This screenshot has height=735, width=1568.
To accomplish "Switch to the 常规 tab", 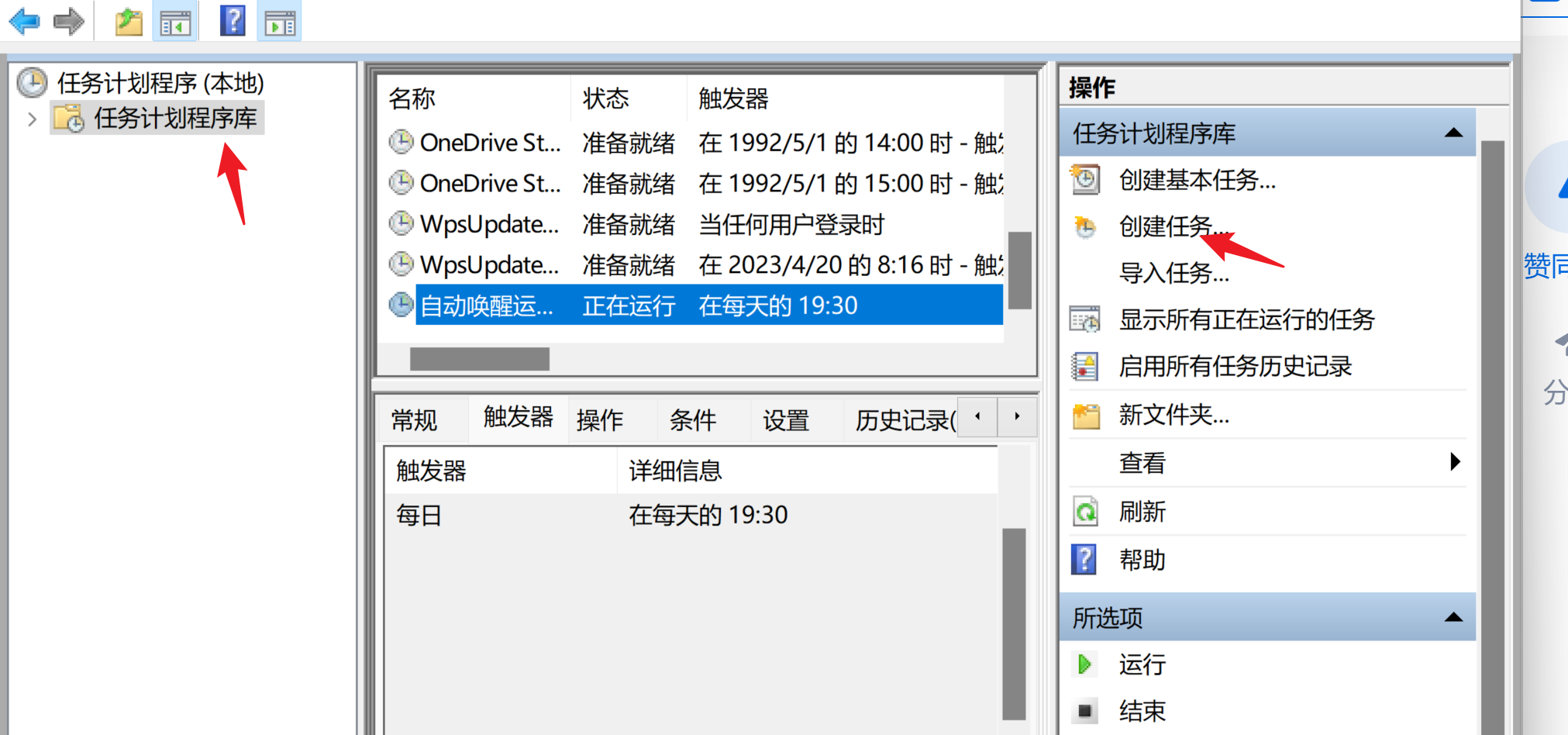I will coord(415,420).
